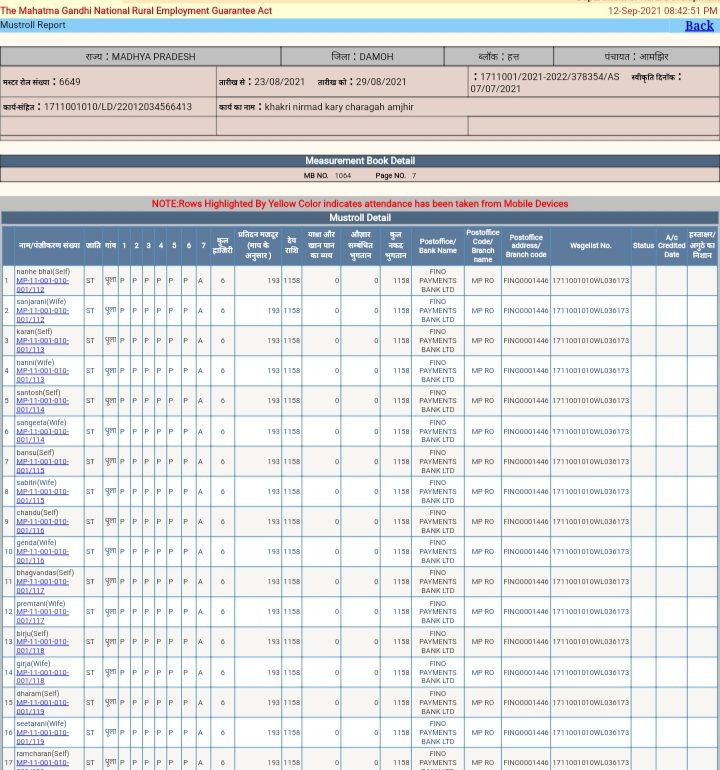Open nanni(Wife) registration number link

coord(42,375)
